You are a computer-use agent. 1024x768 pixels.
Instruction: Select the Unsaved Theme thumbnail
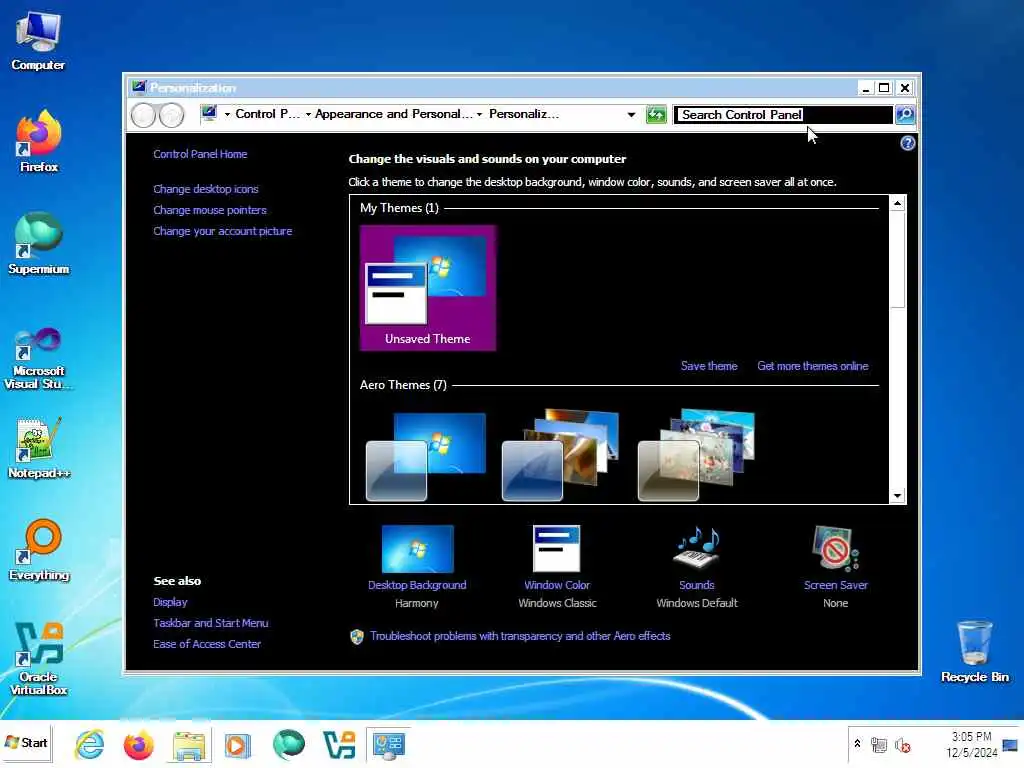[427, 288]
